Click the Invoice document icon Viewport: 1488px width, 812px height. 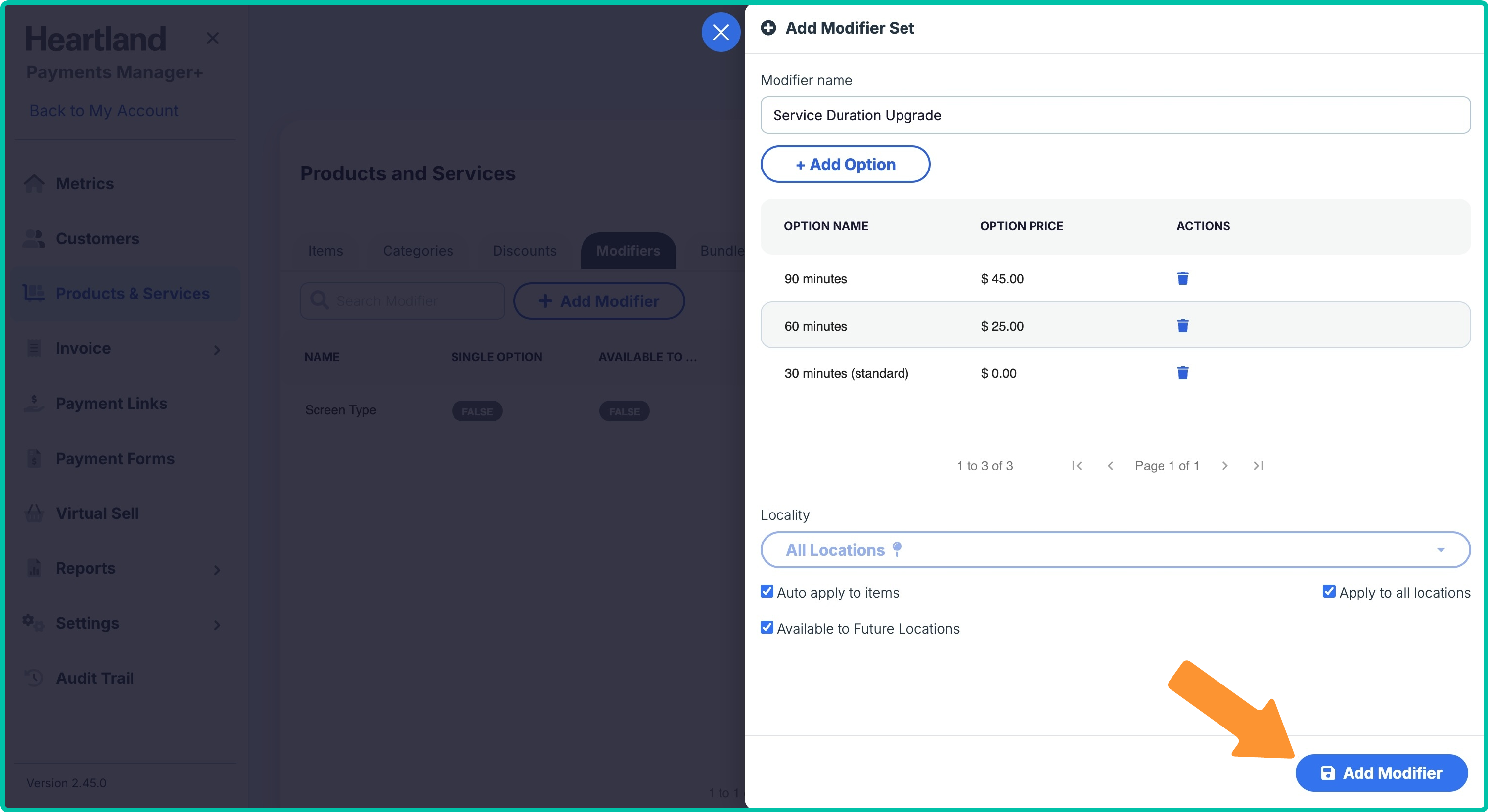[34, 348]
